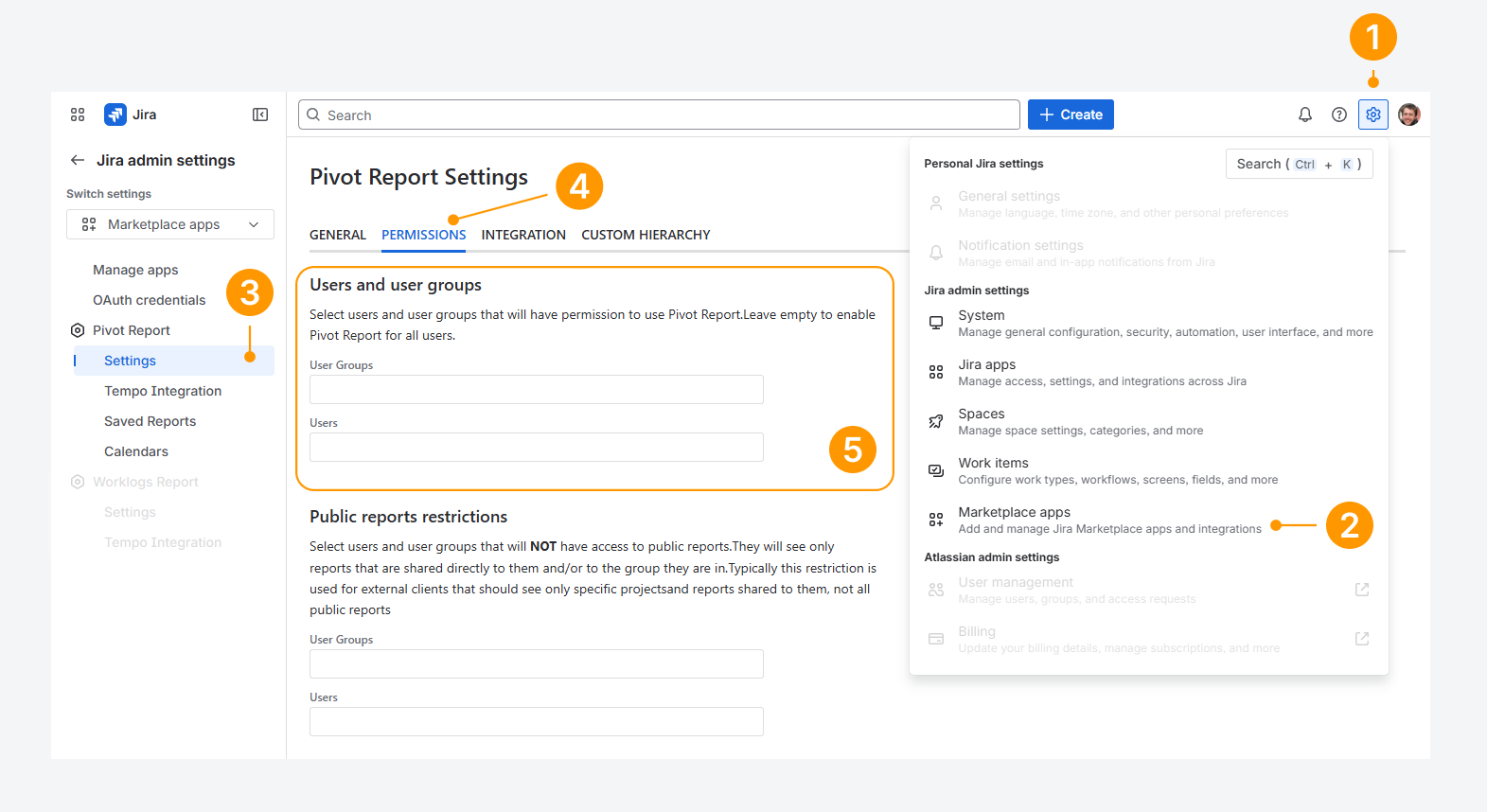Image resolution: width=1487 pixels, height=812 pixels.
Task: Select Settings under Pivot Report
Action: point(174,361)
